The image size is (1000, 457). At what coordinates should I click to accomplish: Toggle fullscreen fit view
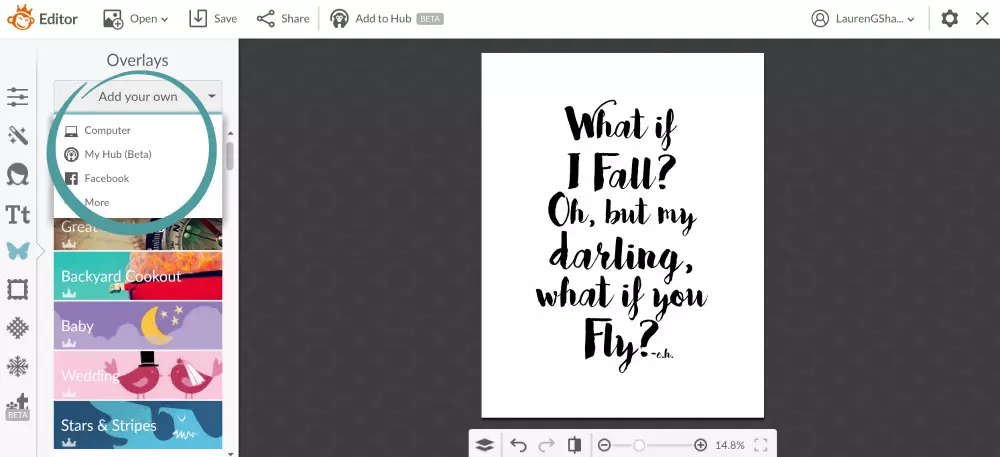click(760, 445)
